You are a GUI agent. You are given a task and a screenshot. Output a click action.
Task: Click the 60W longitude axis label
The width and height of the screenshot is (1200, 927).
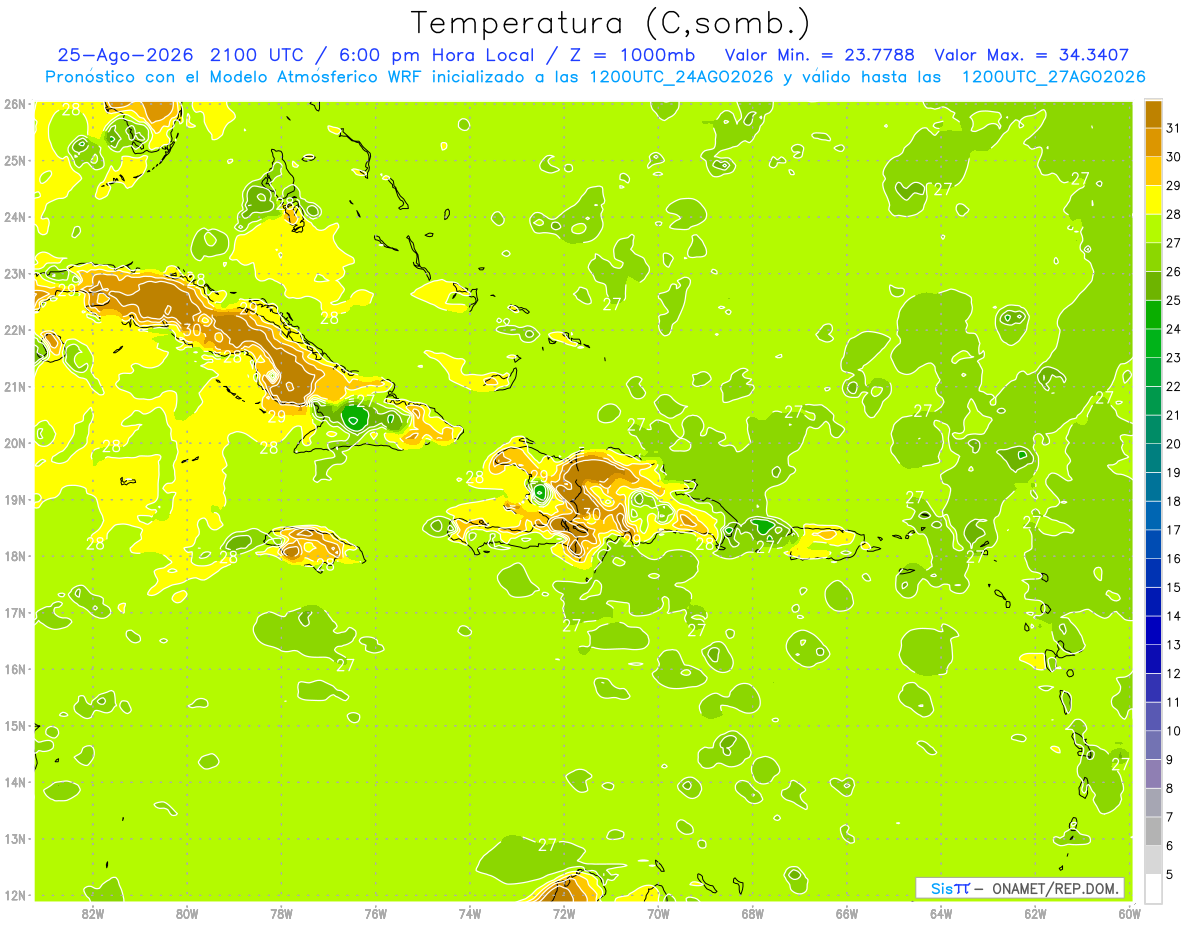click(1130, 913)
